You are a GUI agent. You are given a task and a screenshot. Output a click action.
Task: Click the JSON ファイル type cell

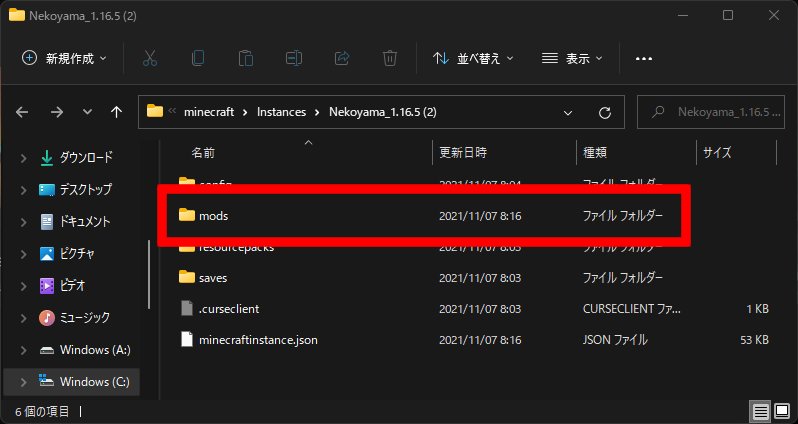point(615,340)
